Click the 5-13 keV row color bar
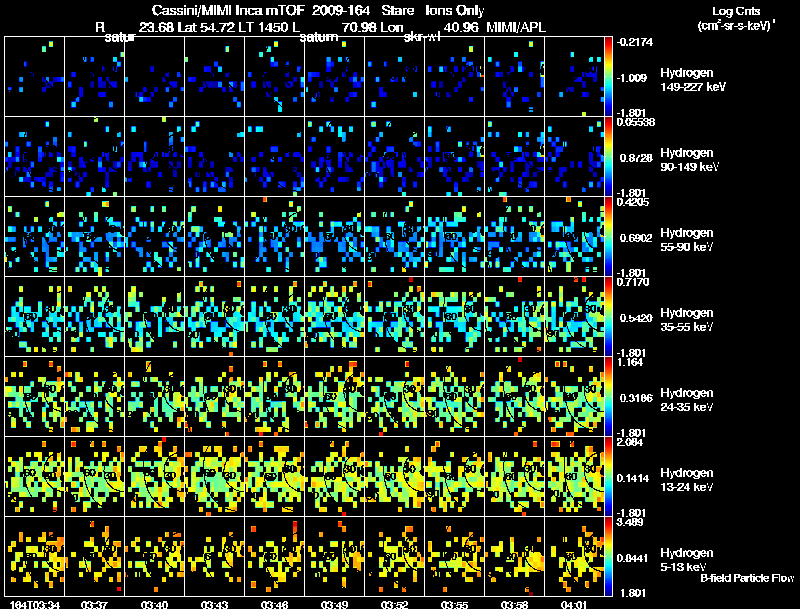800x609 pixels. pos(608,557)
